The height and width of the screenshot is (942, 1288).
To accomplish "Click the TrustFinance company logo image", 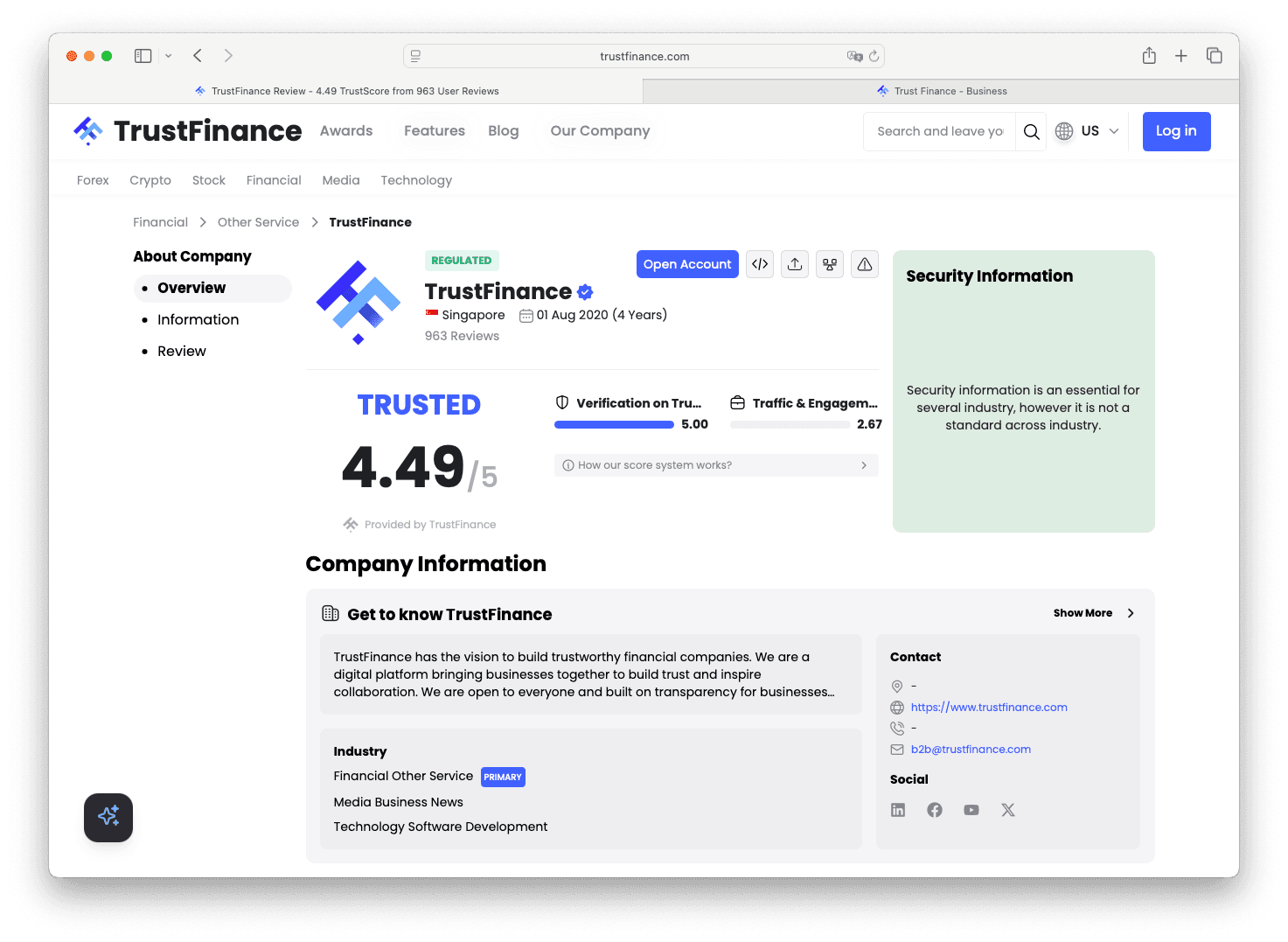I will [359, 302].
